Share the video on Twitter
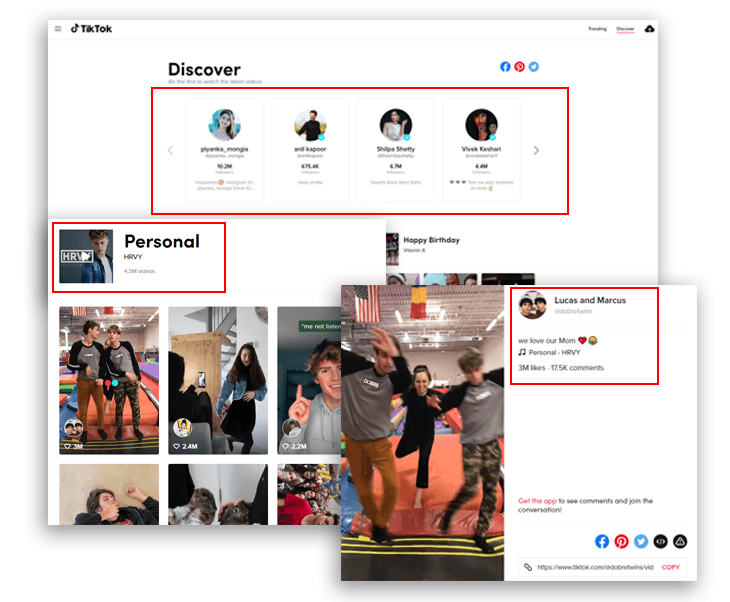Image resolution: width=730 pixels, height=602 pixels. point(641,541)
